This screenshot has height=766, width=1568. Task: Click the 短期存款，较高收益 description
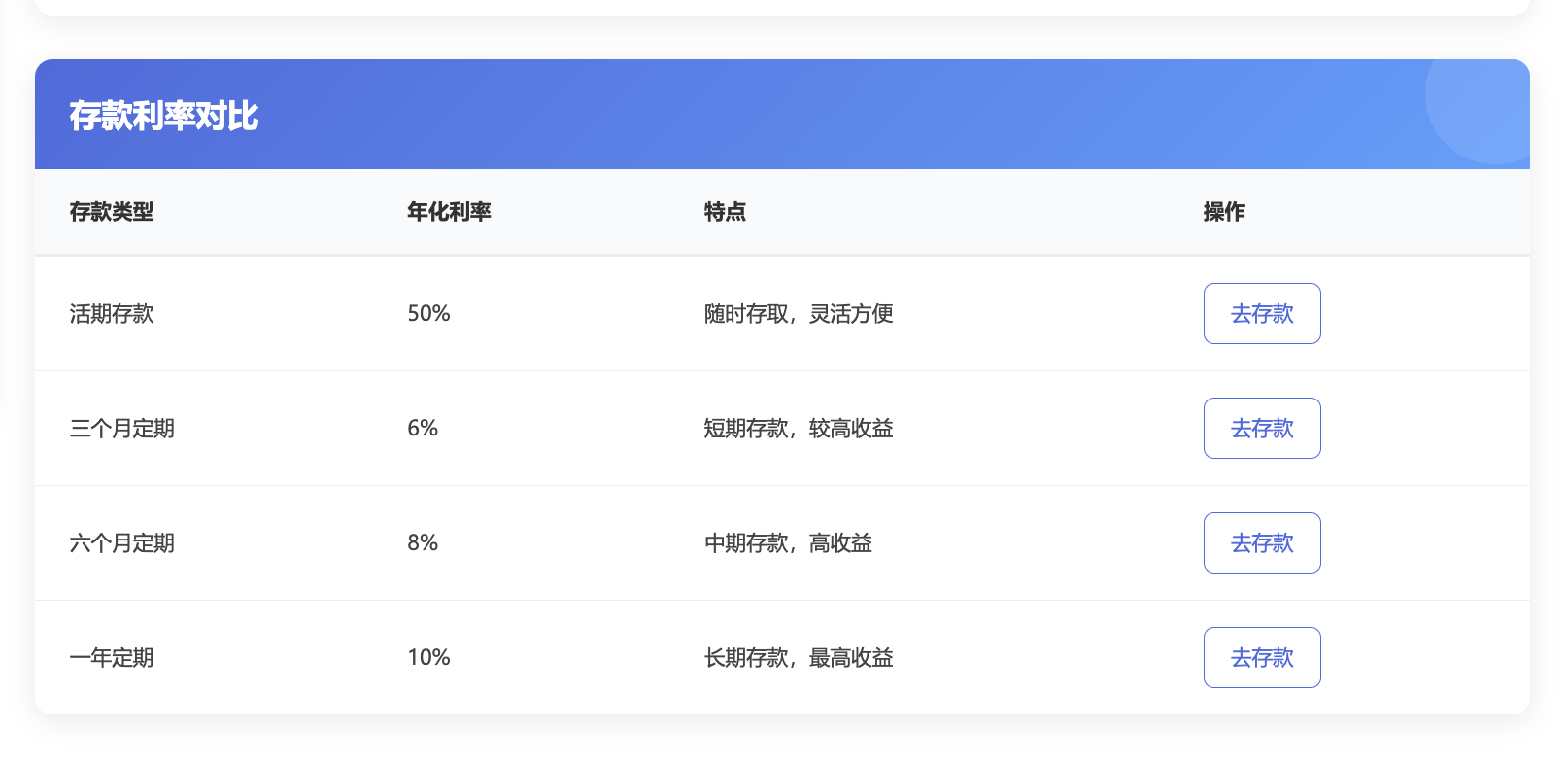coord(798,429)
